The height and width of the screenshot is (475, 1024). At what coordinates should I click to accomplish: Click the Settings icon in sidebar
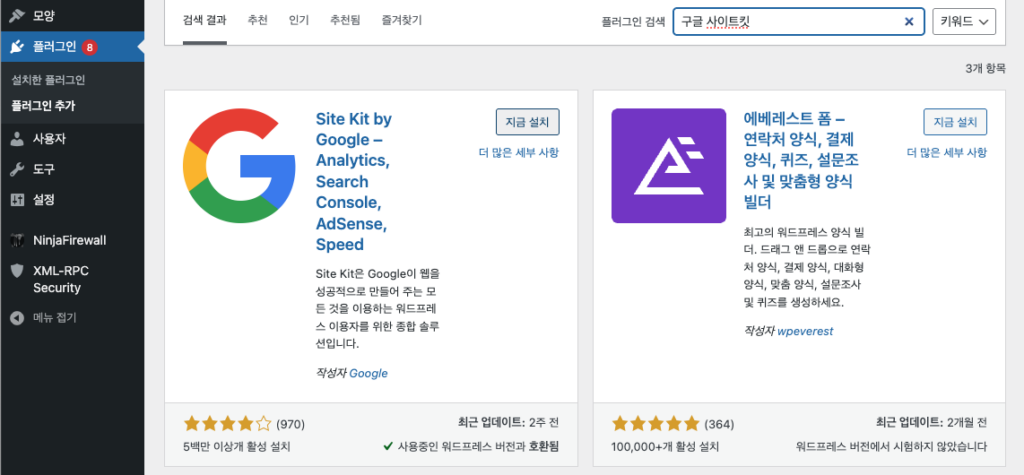point(17,199)
